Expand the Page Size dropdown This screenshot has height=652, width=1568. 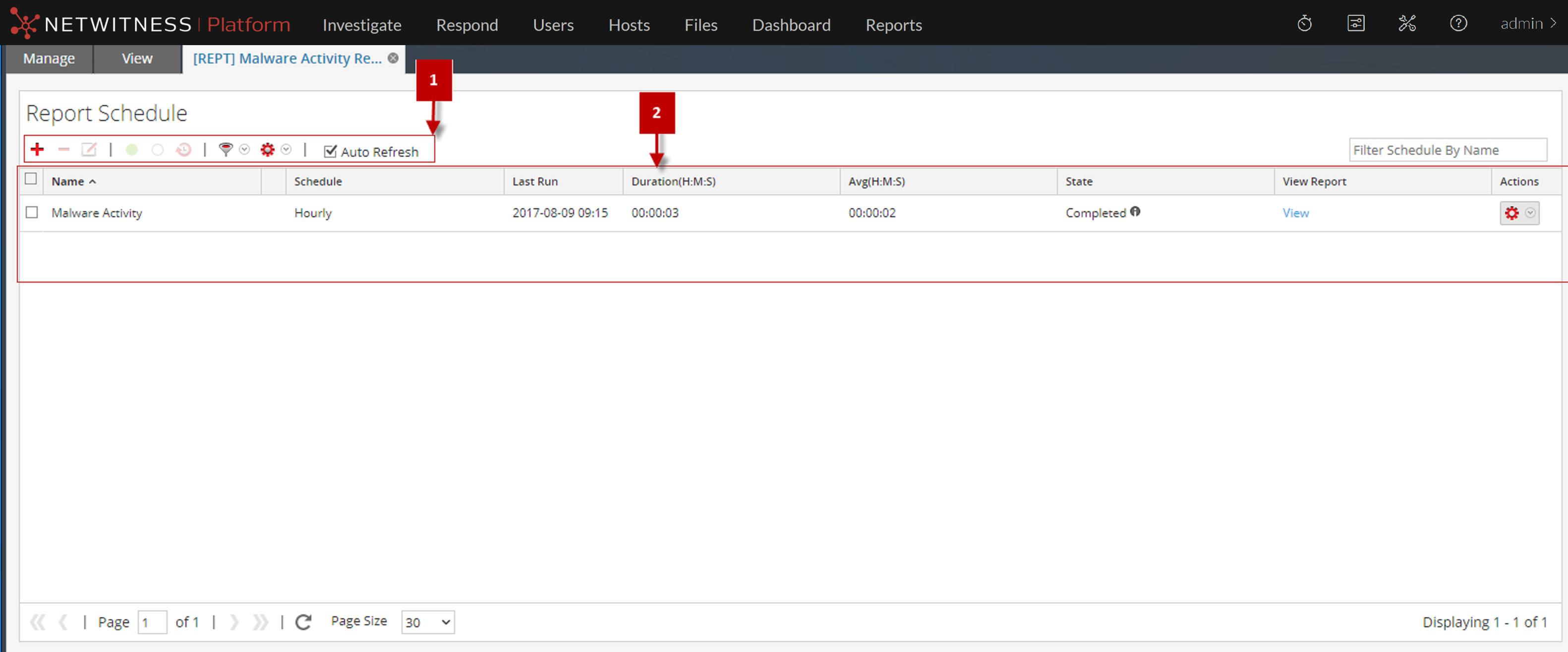pyautogui.click(x=428, y=622)
